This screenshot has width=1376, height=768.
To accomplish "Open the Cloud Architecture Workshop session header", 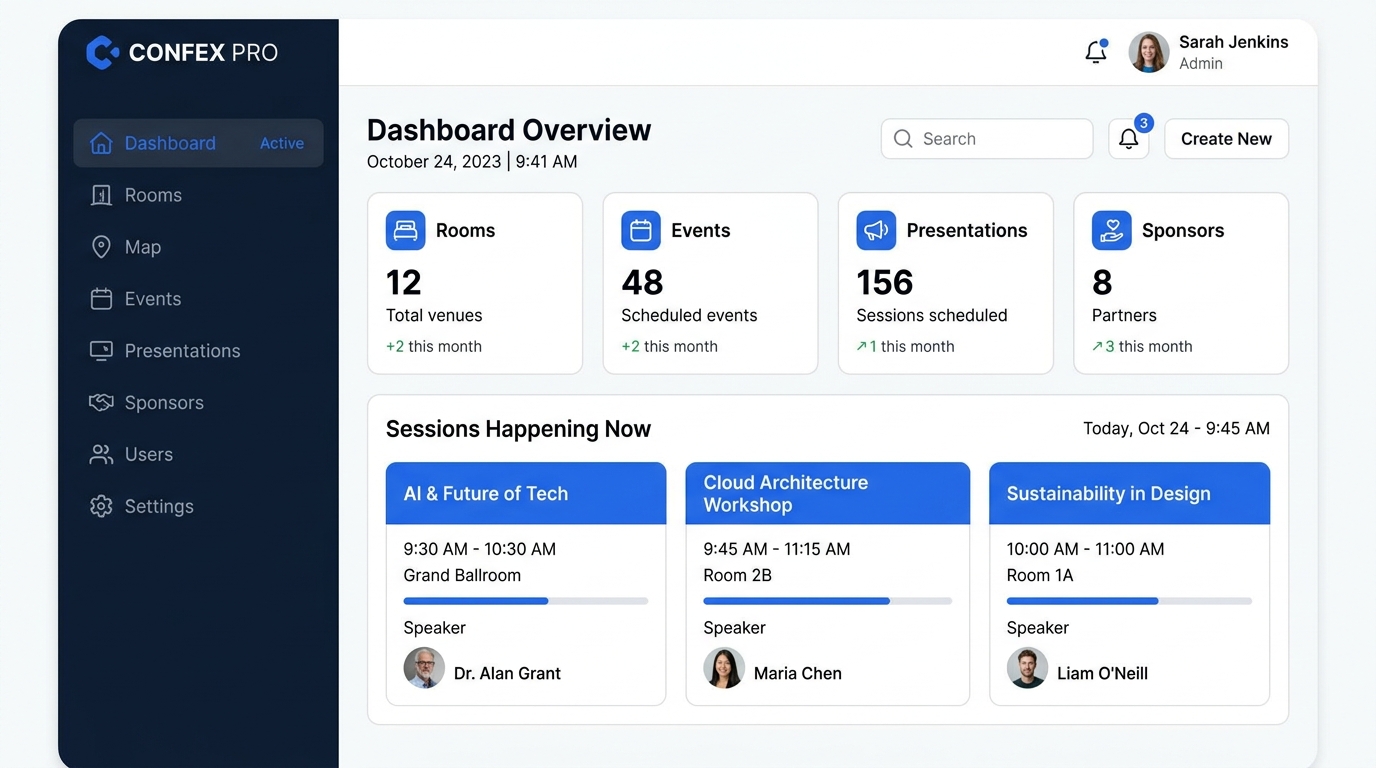I will tap(828, 493).
